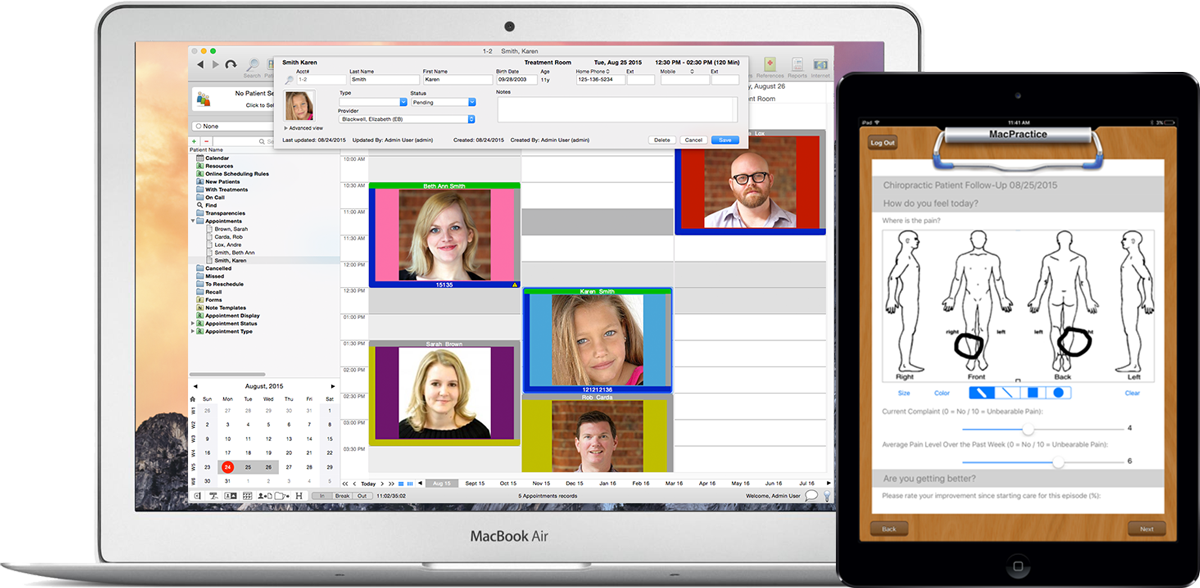
Task: Click the back navigation arrow in toolbar
Action: coord(198,65)
